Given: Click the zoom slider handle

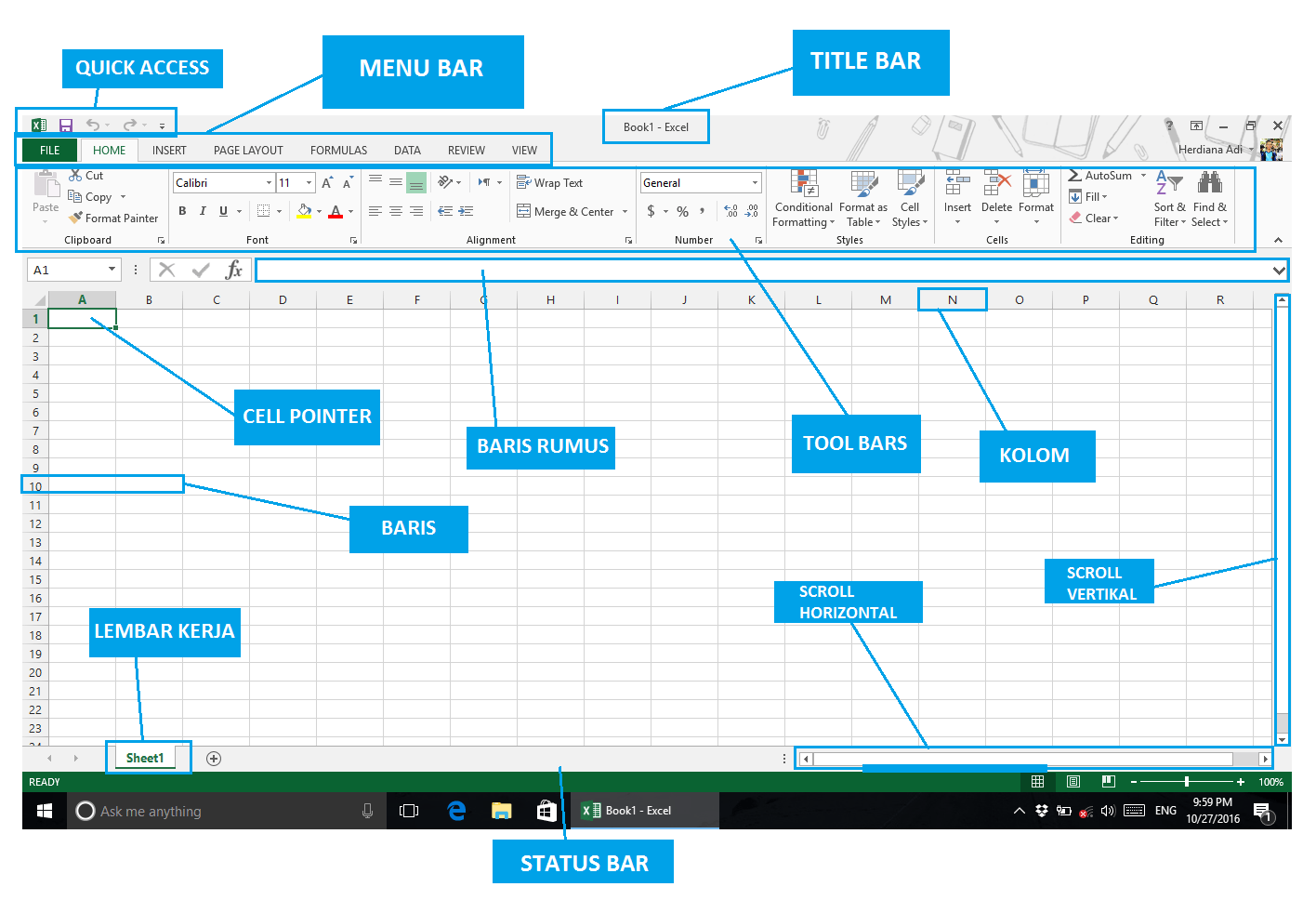Looking at the screenshot, I should click(x=1187, y=782).
